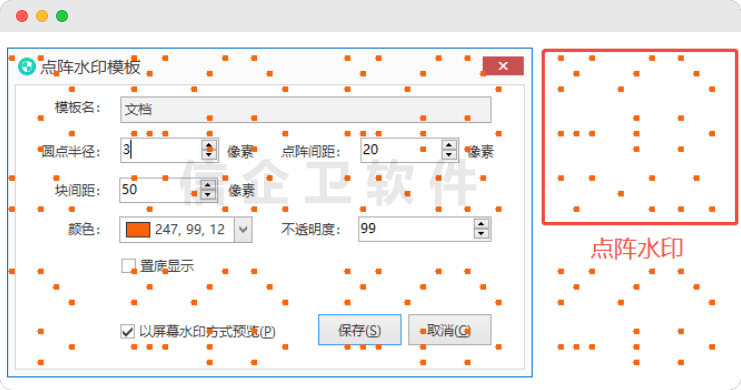This screenshot has width=741, height=390.
Task: Click the 不透明度: label
Action: click(311, 229)
